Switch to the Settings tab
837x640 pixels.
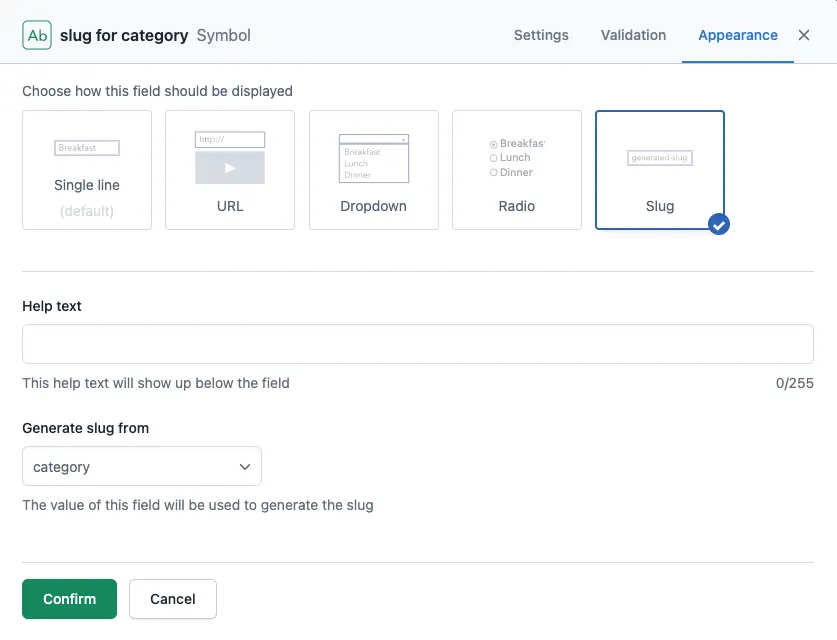click(541, 35)
